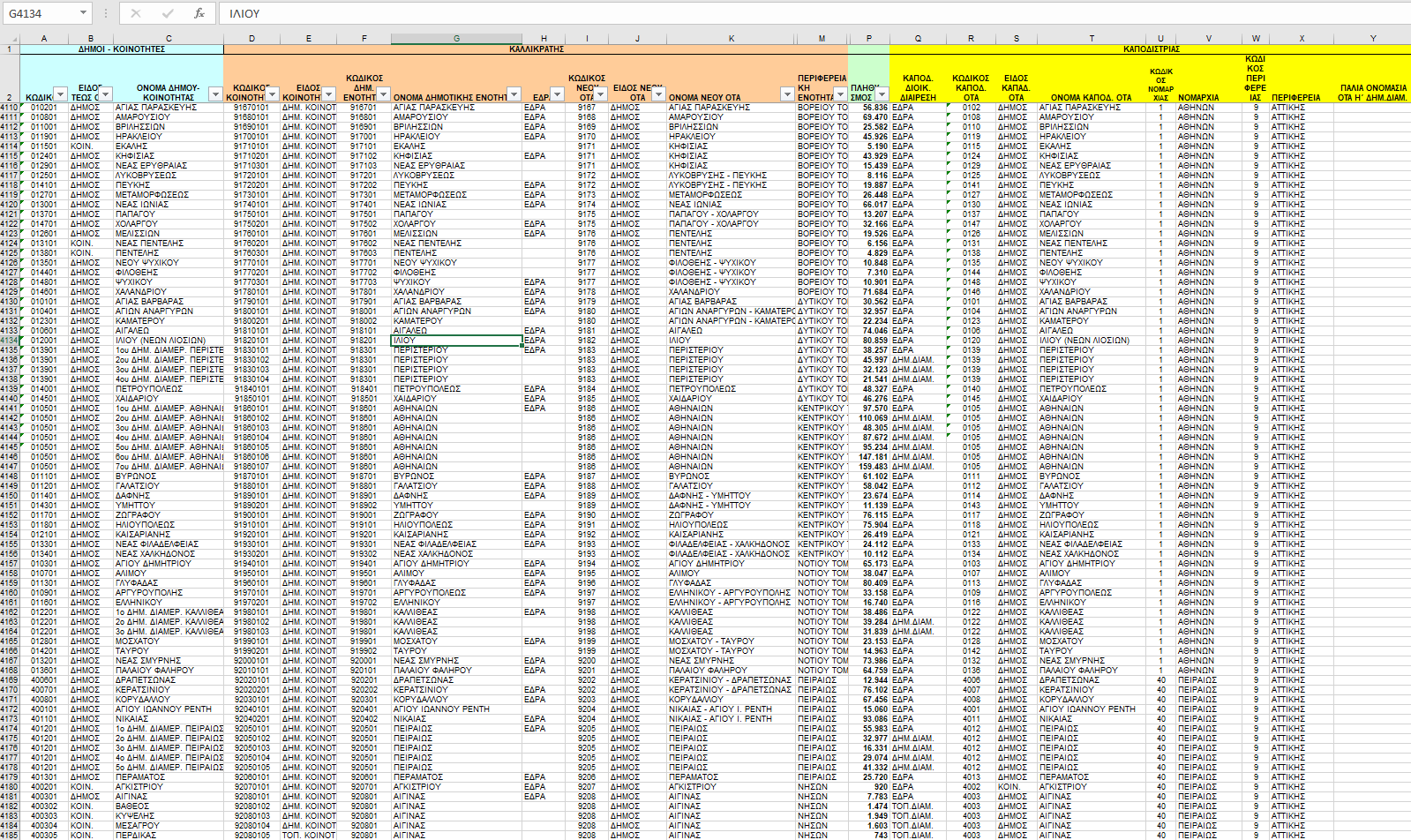The height and width of the screenshot is (840, 1411).
Task: Open the filter for ΕΙΔΟΣ ΚΟΙΝΟΤΗΤ column E
Action: pos(329,94)
